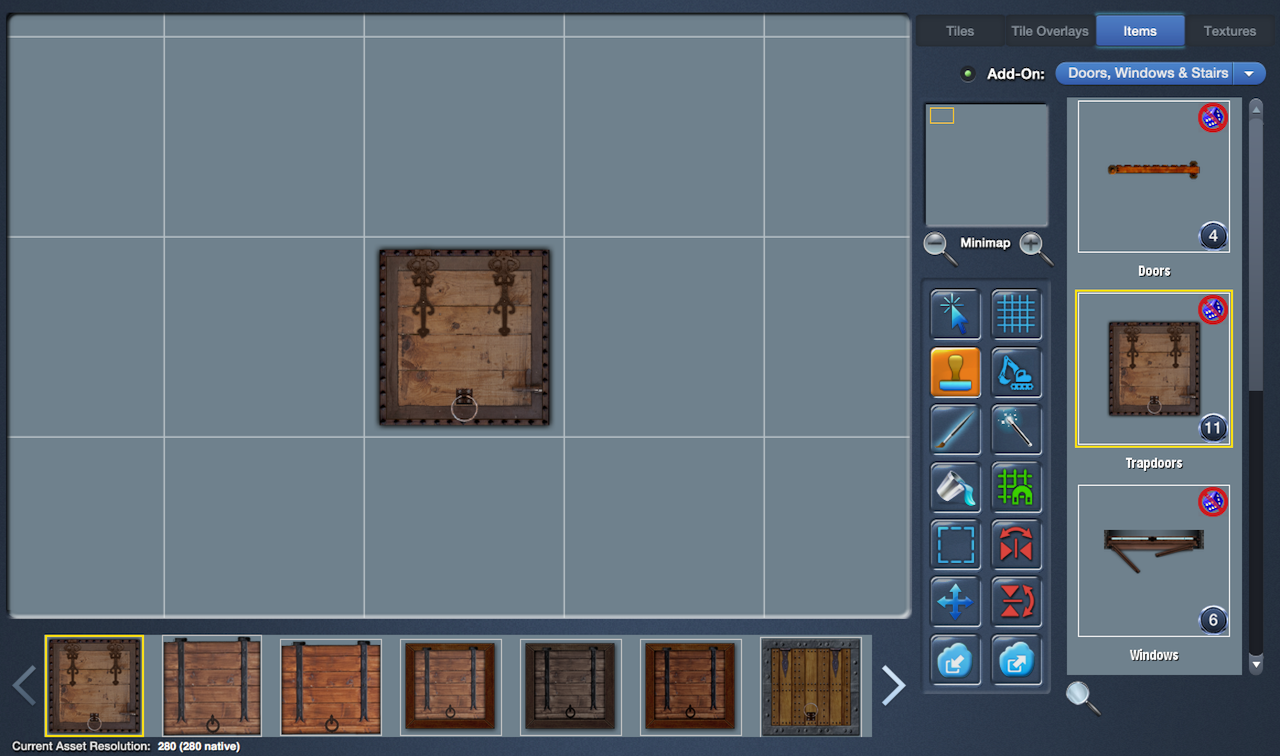1280x756 pixels.
Task: Click the item list scroll down arrow
Action: (x=1256, y=664)
